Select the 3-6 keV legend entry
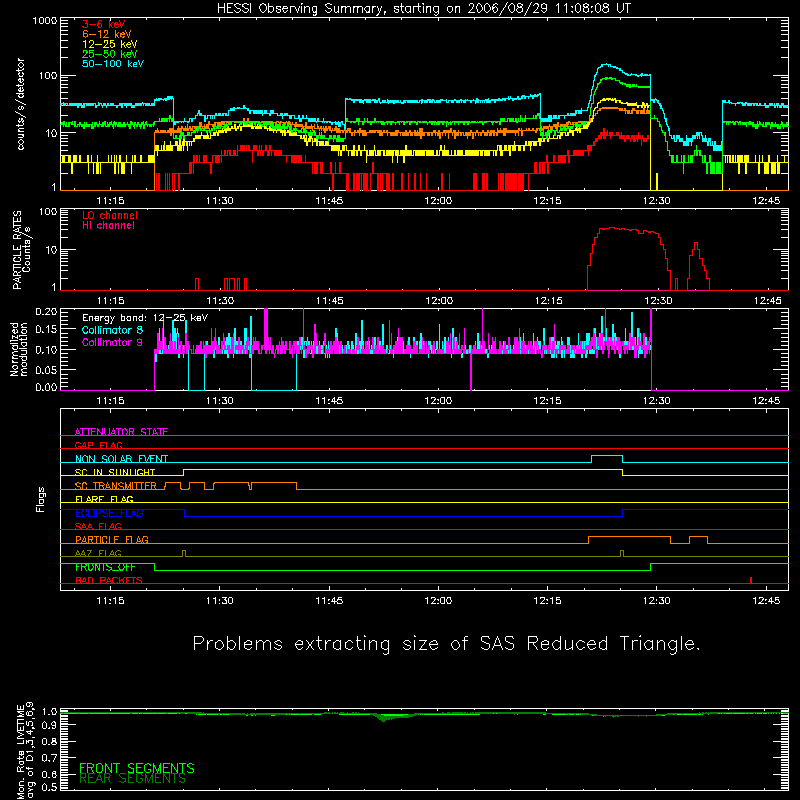 pyautogui.click(x=103, y=24)
